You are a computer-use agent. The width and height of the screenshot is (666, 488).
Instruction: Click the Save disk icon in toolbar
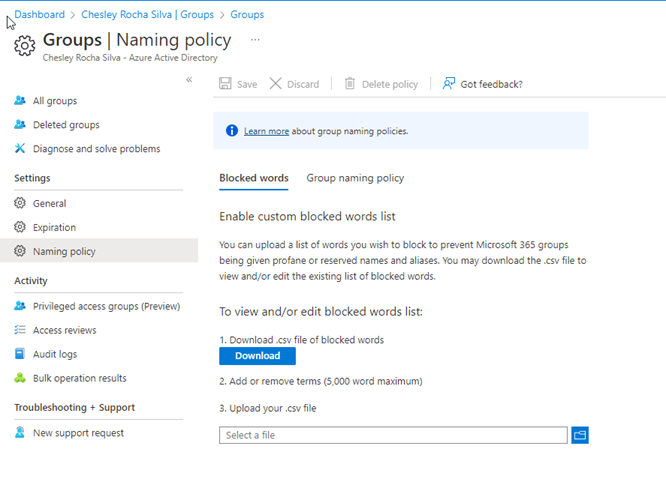click(226, 84)
